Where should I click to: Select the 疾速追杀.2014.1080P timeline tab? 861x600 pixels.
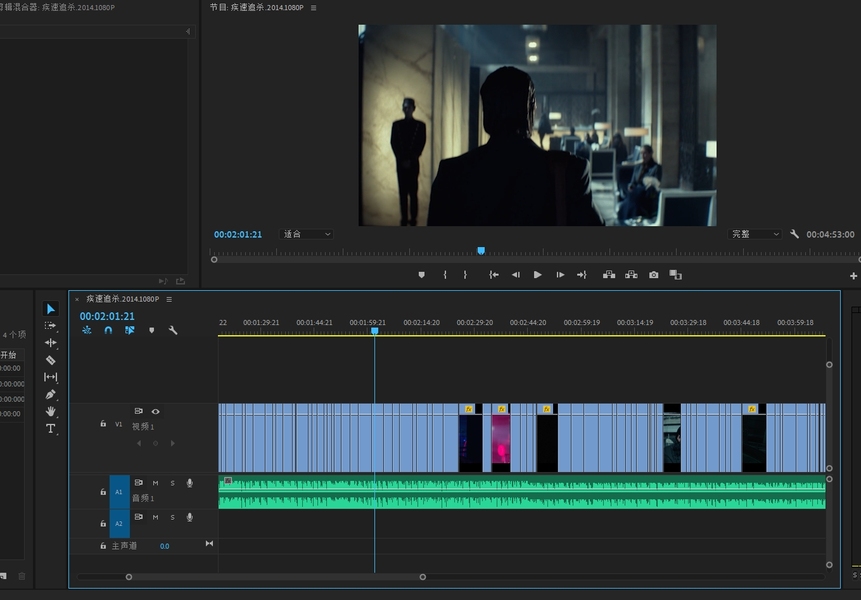pyautogui.click(x=122, y=299)
